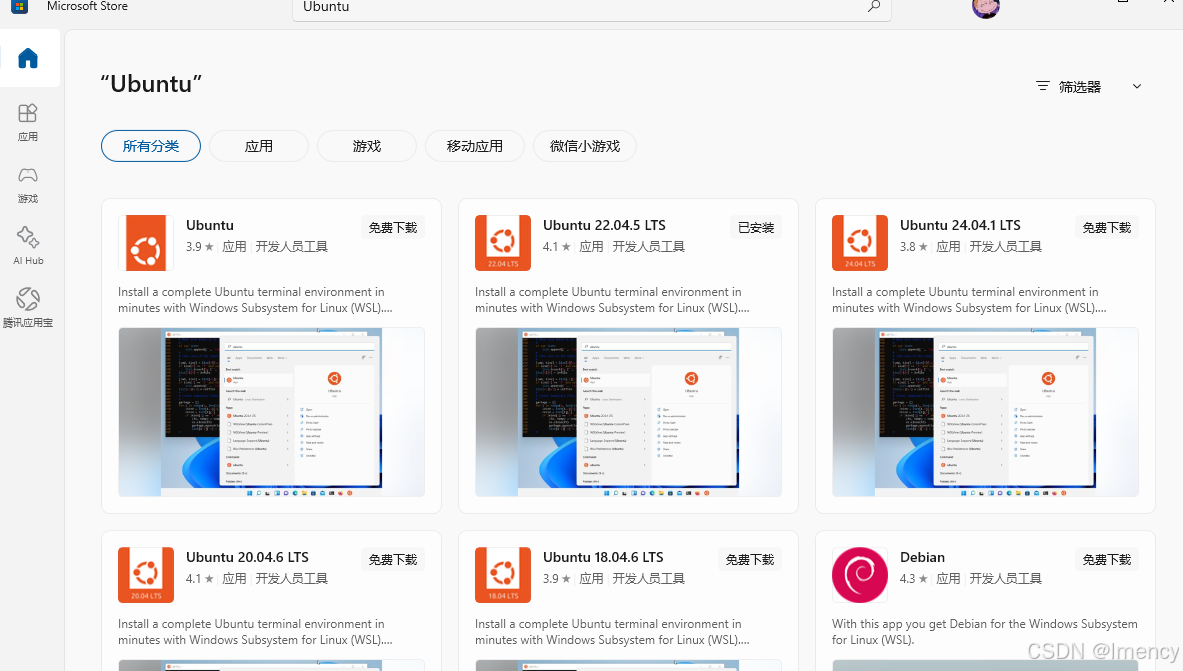Click the Ubuntu 18.04 LTS app icon

click(502, 574)
